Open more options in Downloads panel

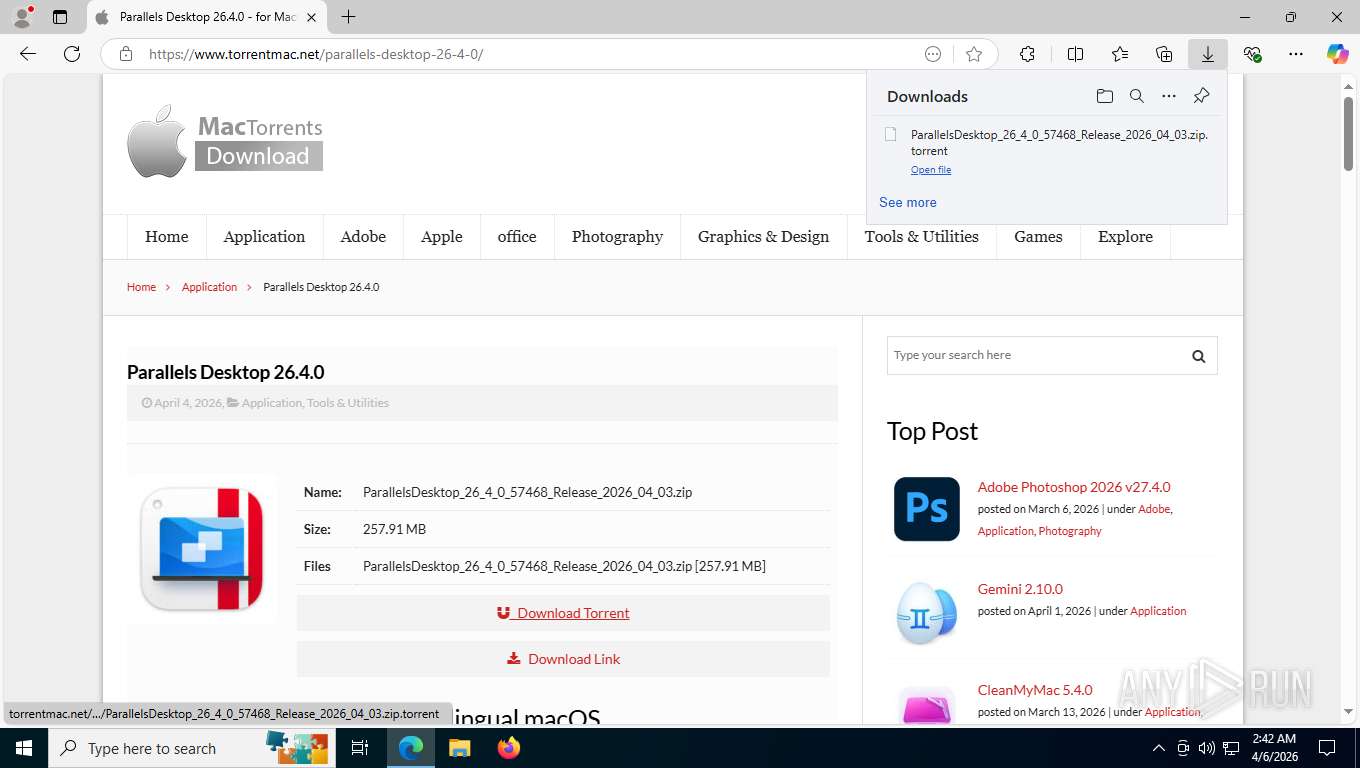(x=1169, y=96)
